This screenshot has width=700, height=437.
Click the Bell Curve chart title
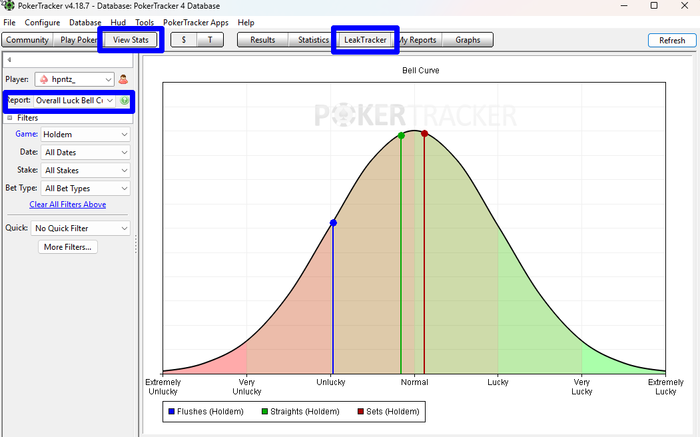point(421,71)
